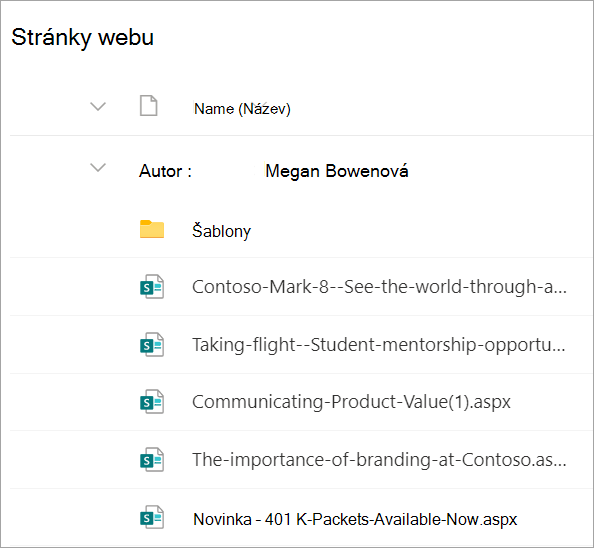Open Taking-flight--Student-mentorship page link
The width and height of the screenshot is (594, 548).
click(378, 345)
